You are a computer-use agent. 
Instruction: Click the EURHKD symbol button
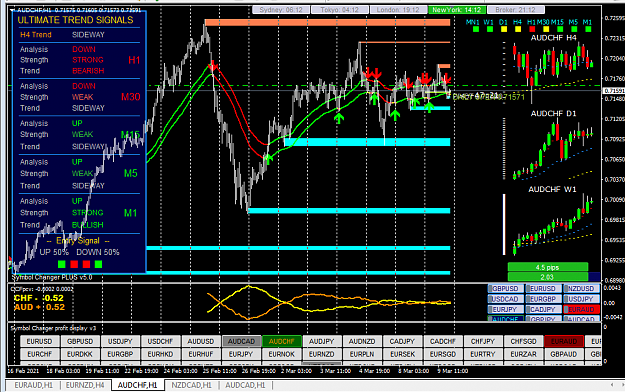coord(160,354)
